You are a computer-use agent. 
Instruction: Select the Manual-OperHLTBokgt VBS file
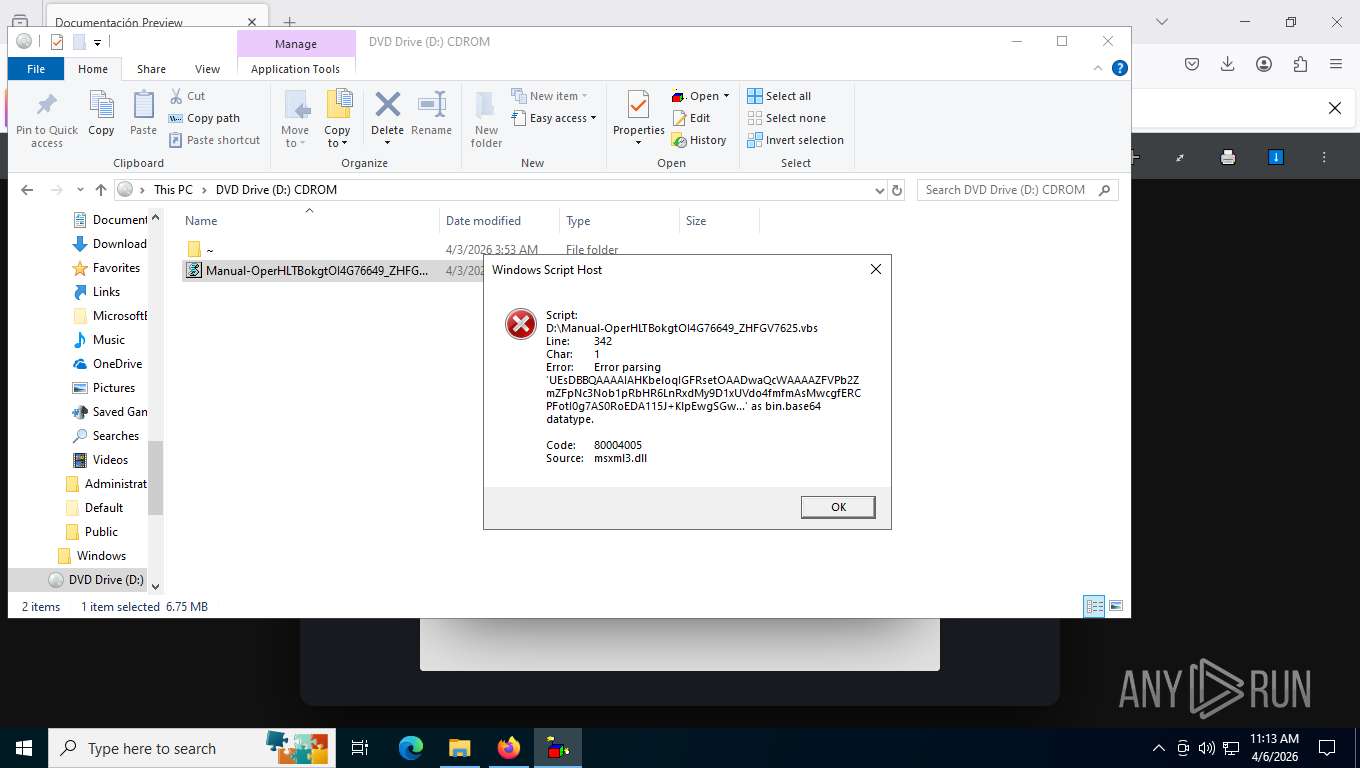tap(332, 270)
